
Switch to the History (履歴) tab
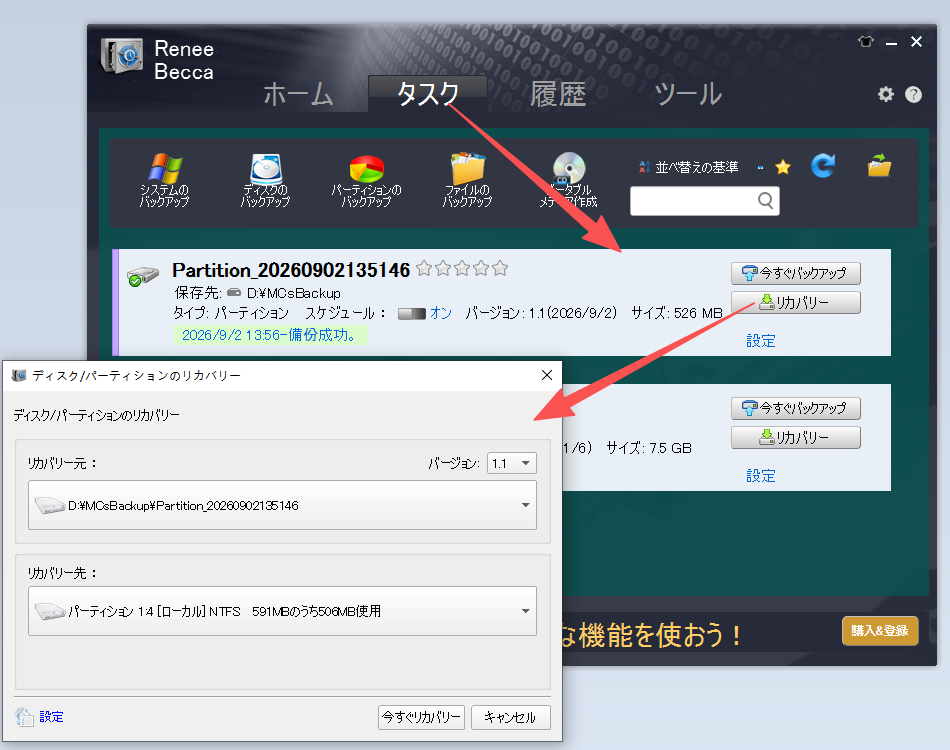tap(558, 95)
